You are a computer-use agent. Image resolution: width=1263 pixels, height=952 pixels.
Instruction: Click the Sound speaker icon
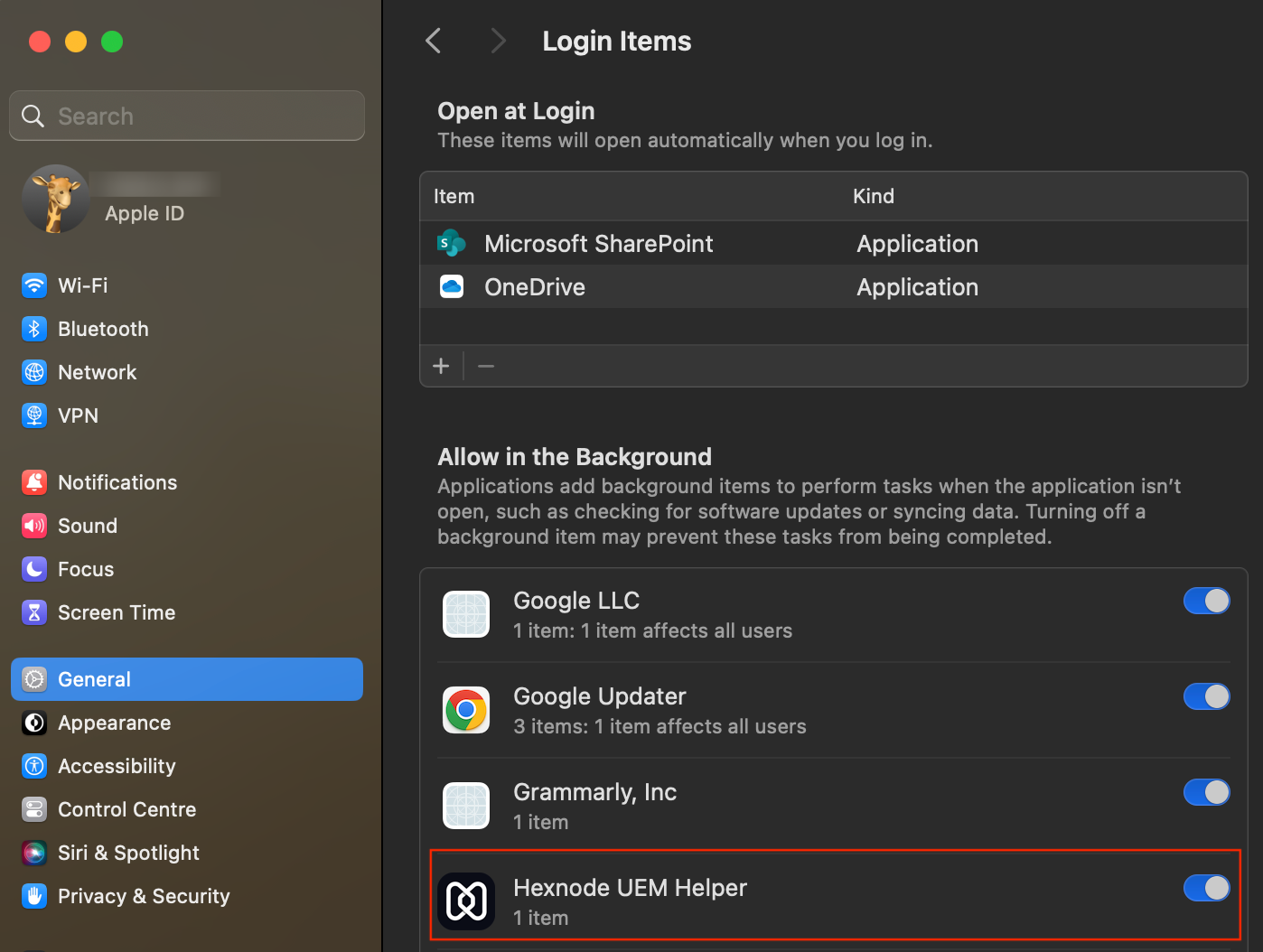pyautogui.click(x=34, y=526)
